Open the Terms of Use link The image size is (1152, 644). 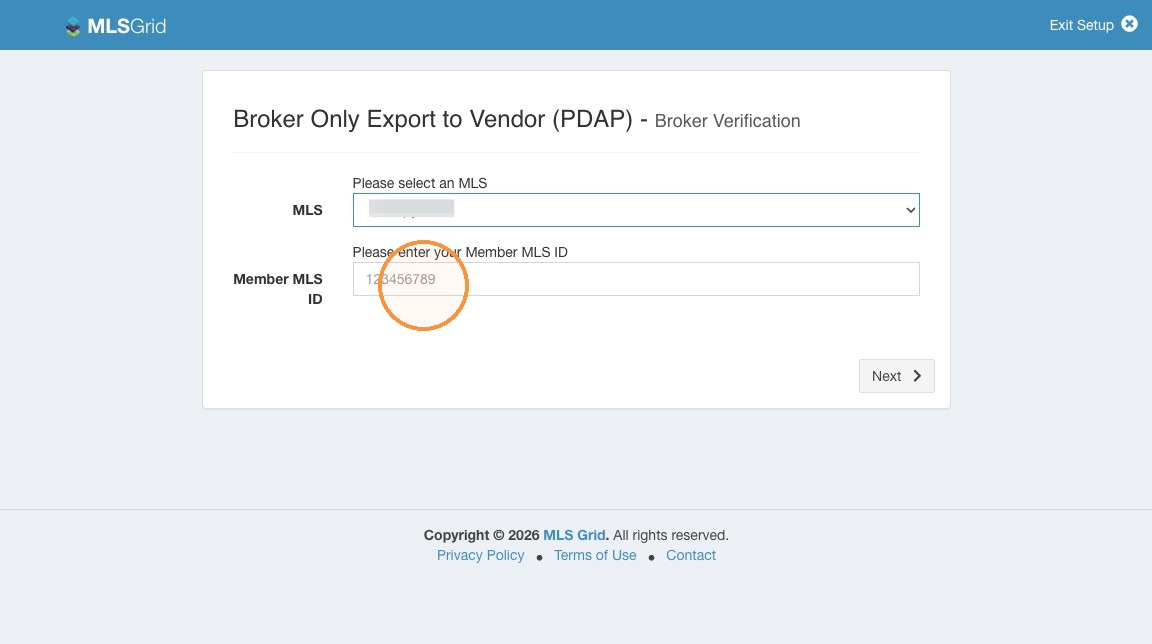[595, 555]
